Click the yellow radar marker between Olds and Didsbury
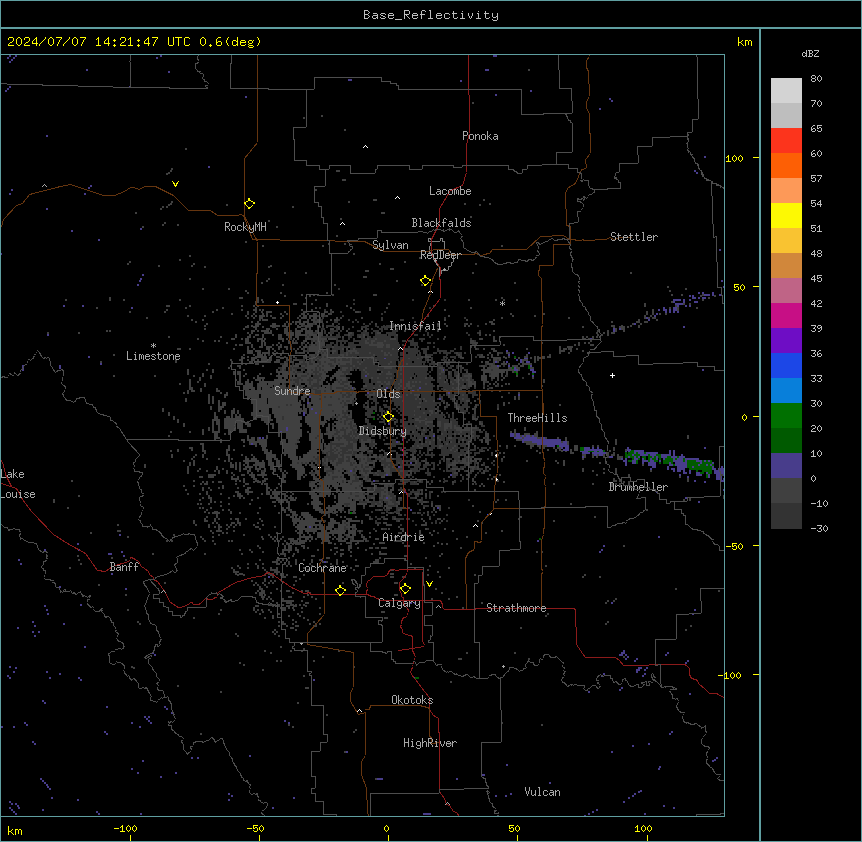Image resolution: width=862 pixels, height=842 pixels. click(x=389, y=417)
